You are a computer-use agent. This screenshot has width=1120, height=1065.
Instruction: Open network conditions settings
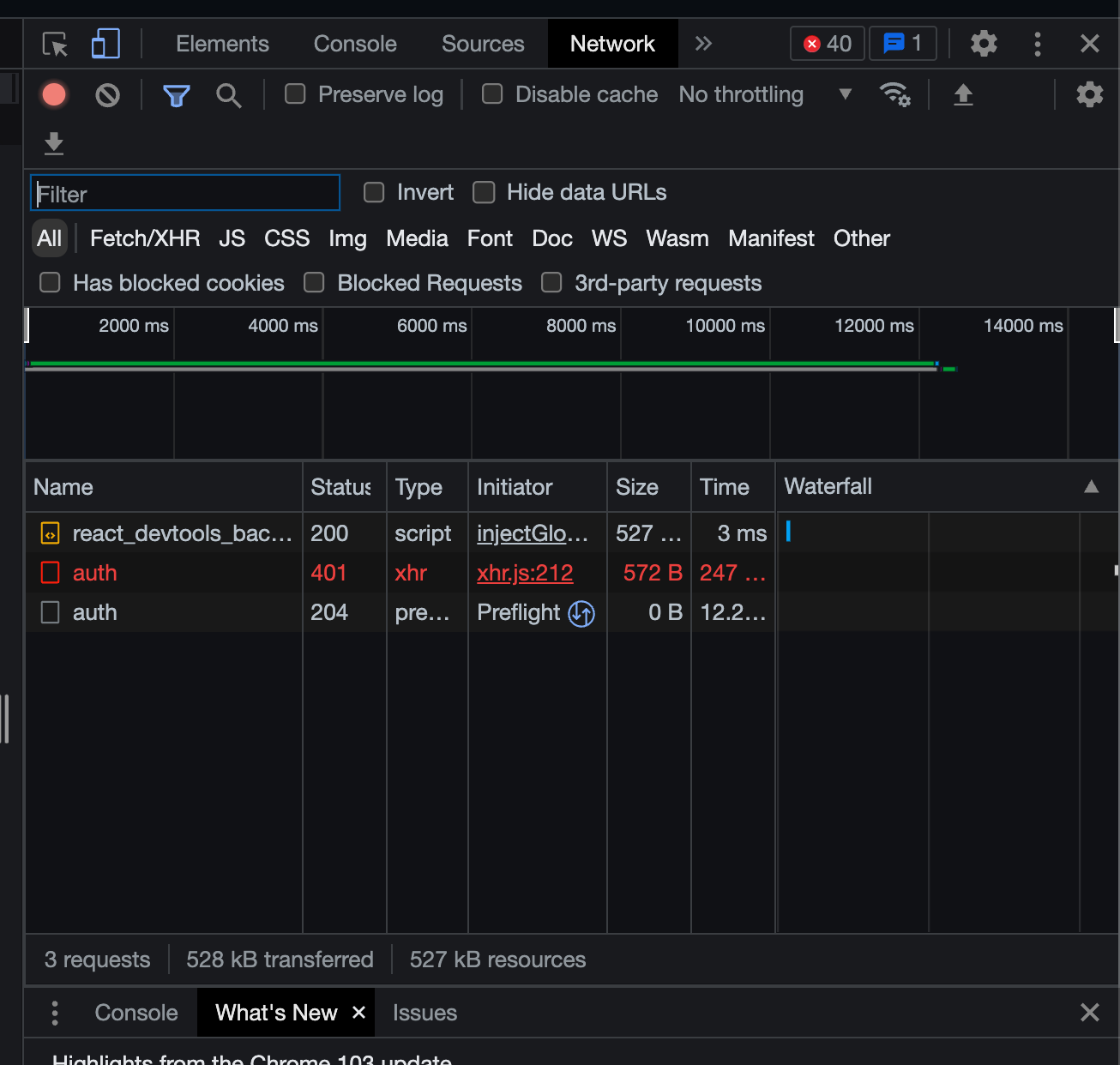click(895, 94)
